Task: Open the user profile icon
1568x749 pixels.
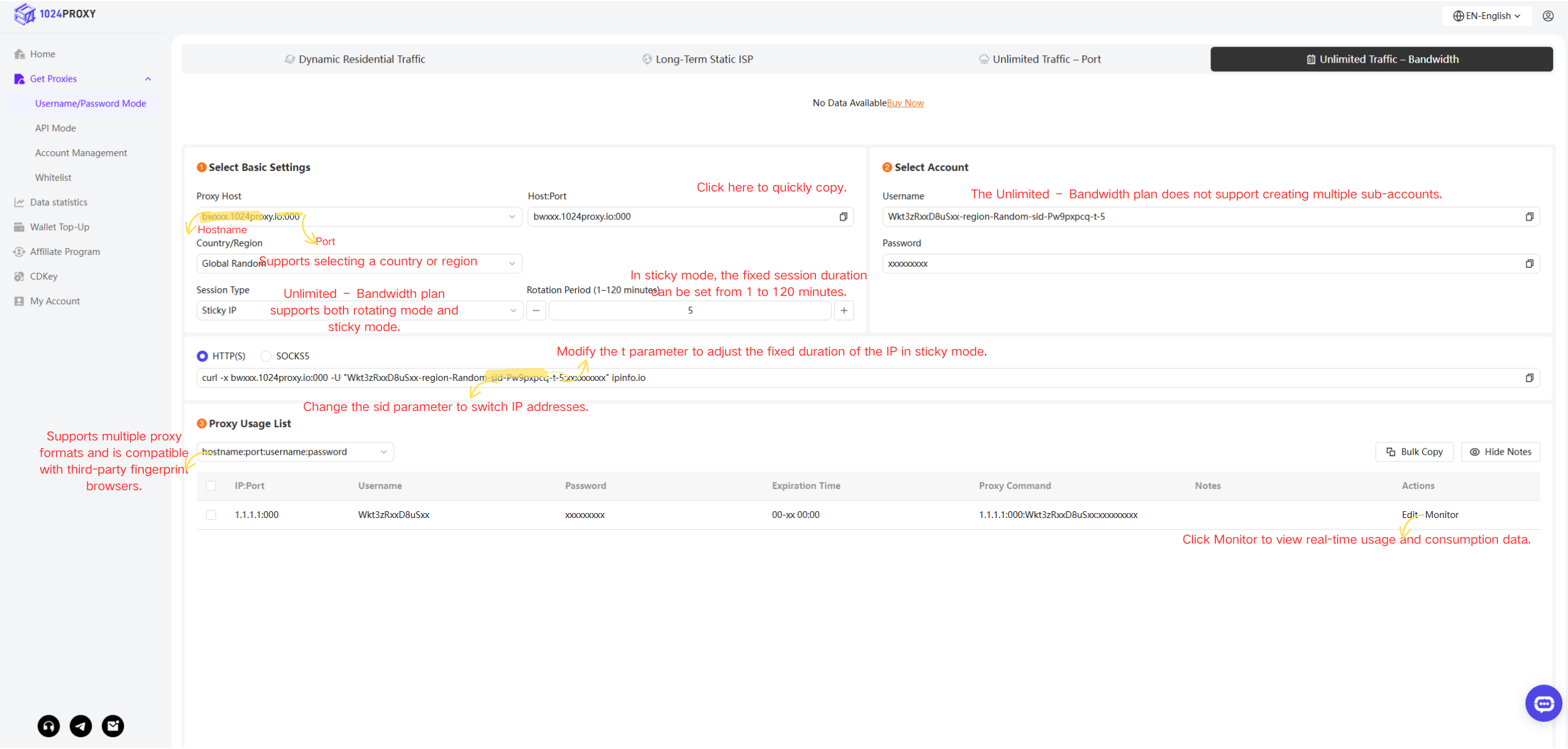Action: (x=1548, y=16)
